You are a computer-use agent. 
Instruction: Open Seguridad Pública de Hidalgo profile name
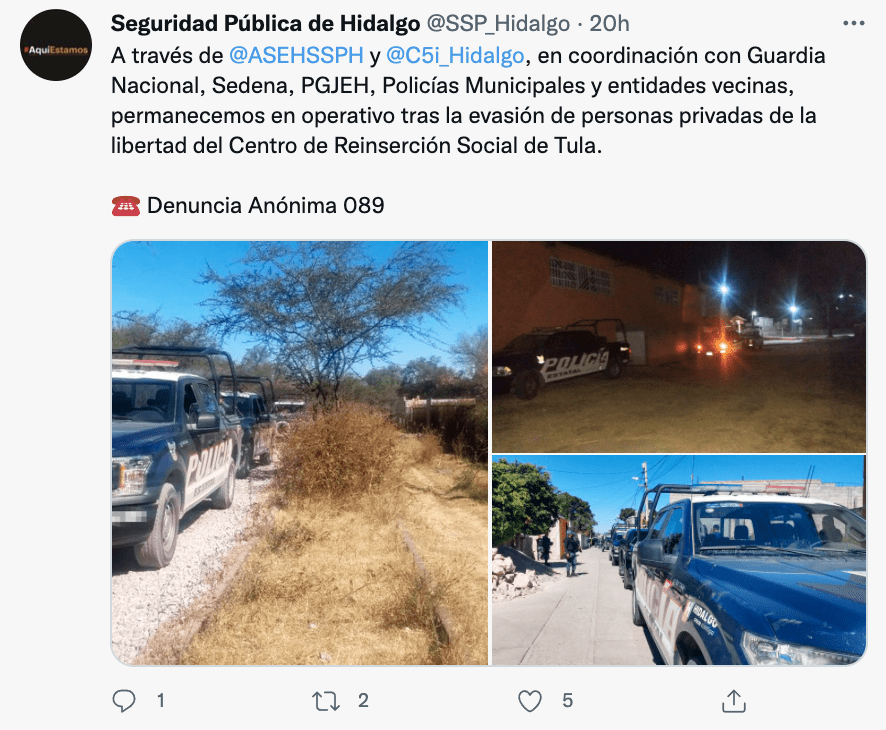(265, 23)
